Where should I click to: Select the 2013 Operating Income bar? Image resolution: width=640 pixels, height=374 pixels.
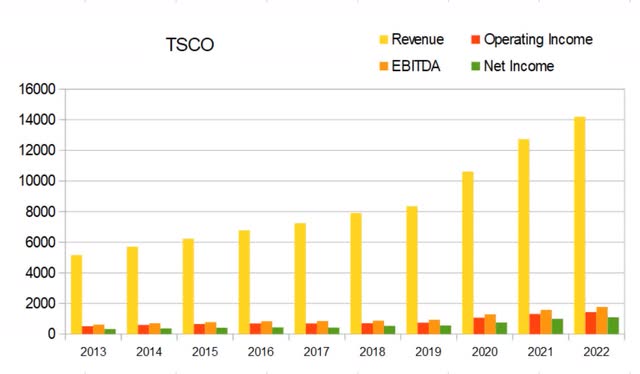click(x=87, y=330)
